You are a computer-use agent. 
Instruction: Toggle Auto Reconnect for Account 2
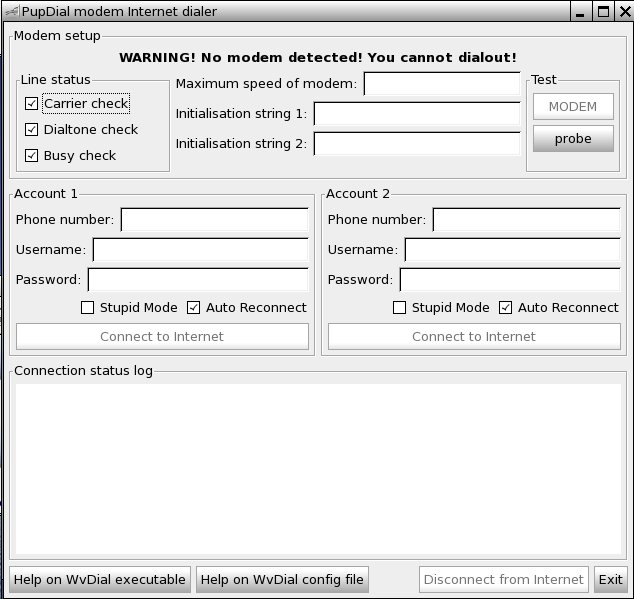click(506, 307)
